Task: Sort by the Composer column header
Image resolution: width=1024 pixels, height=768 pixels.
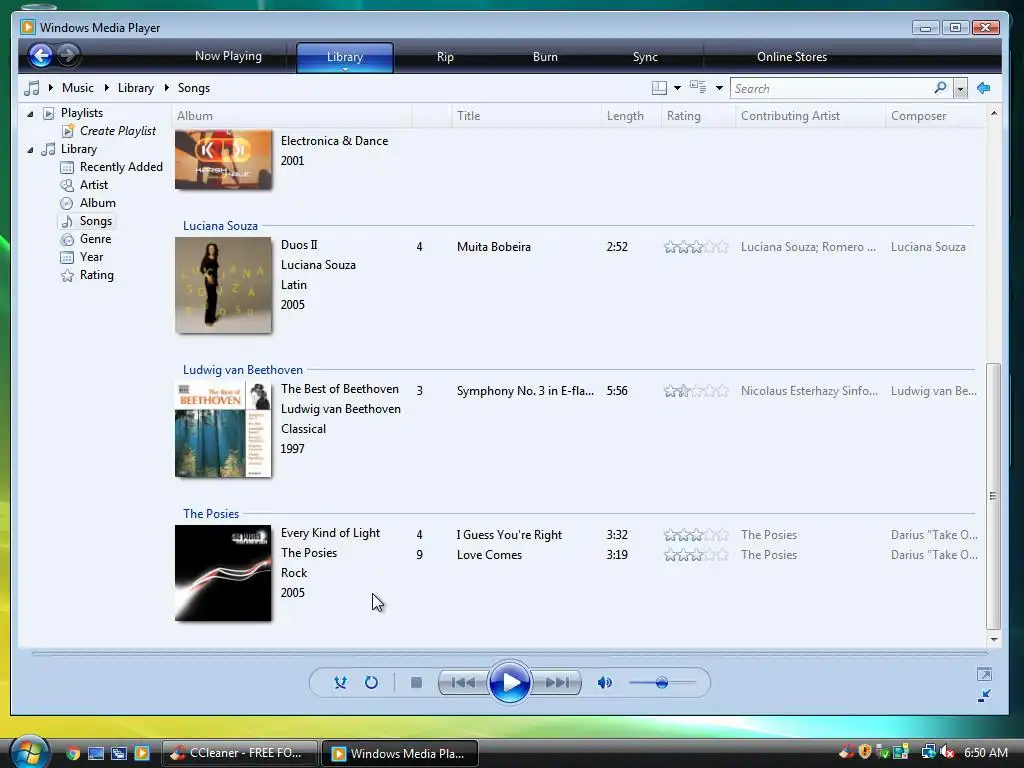Action: coord(935,116)
